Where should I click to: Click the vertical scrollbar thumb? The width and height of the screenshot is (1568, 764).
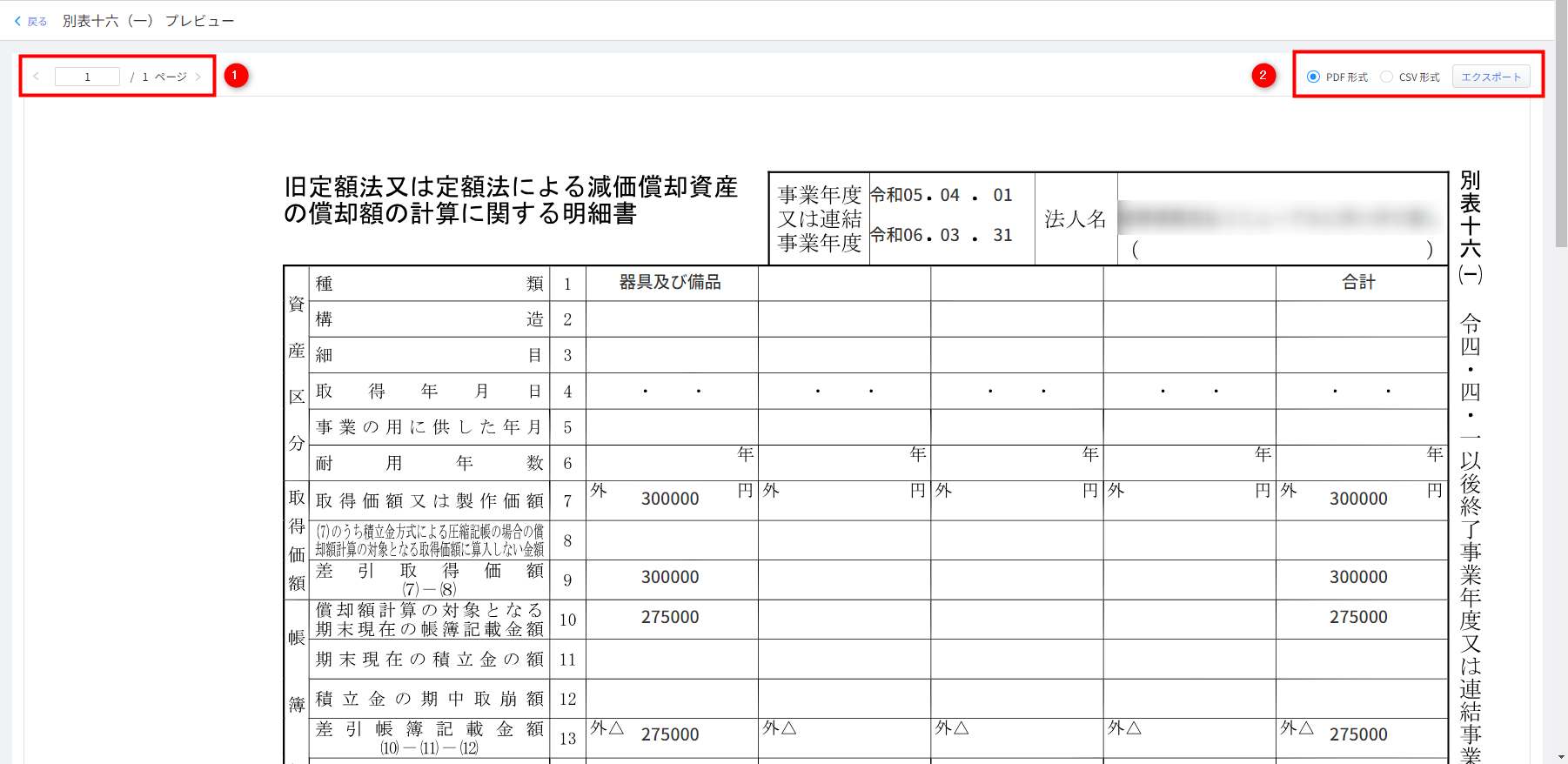coord(1561,122)
